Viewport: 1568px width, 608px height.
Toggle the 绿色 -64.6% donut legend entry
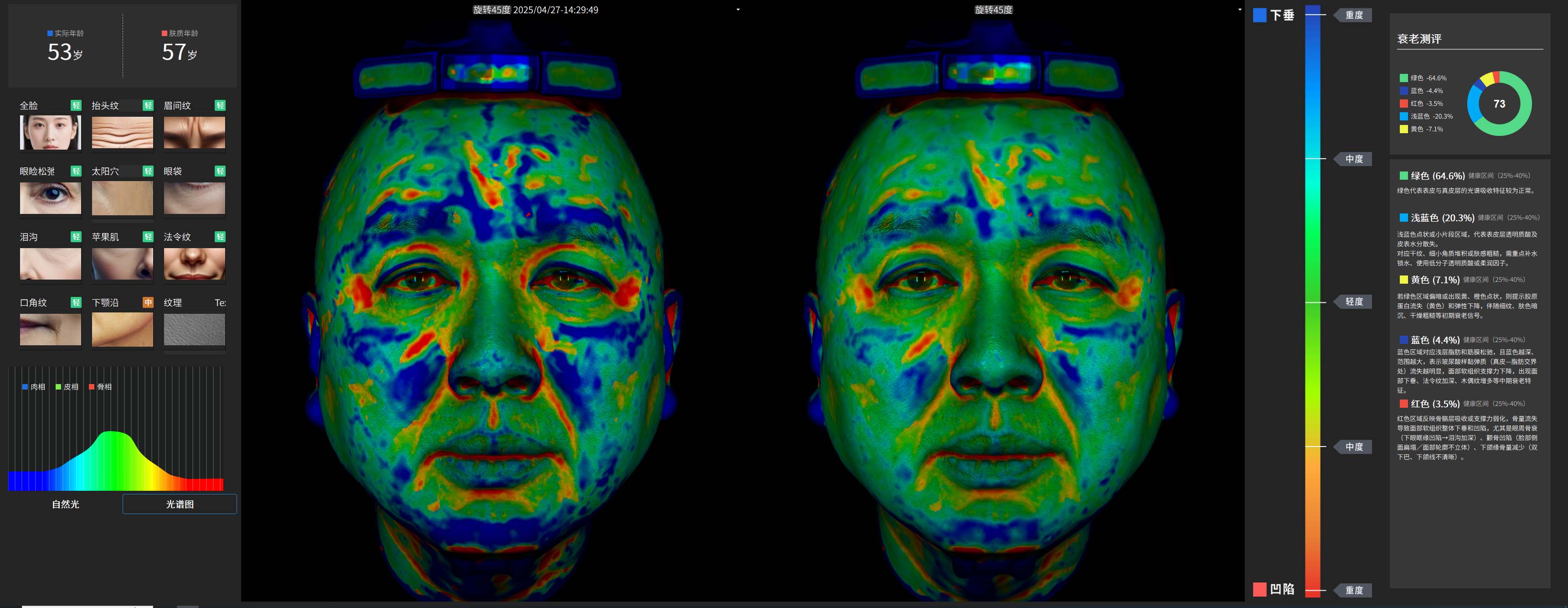(1423, 78)
